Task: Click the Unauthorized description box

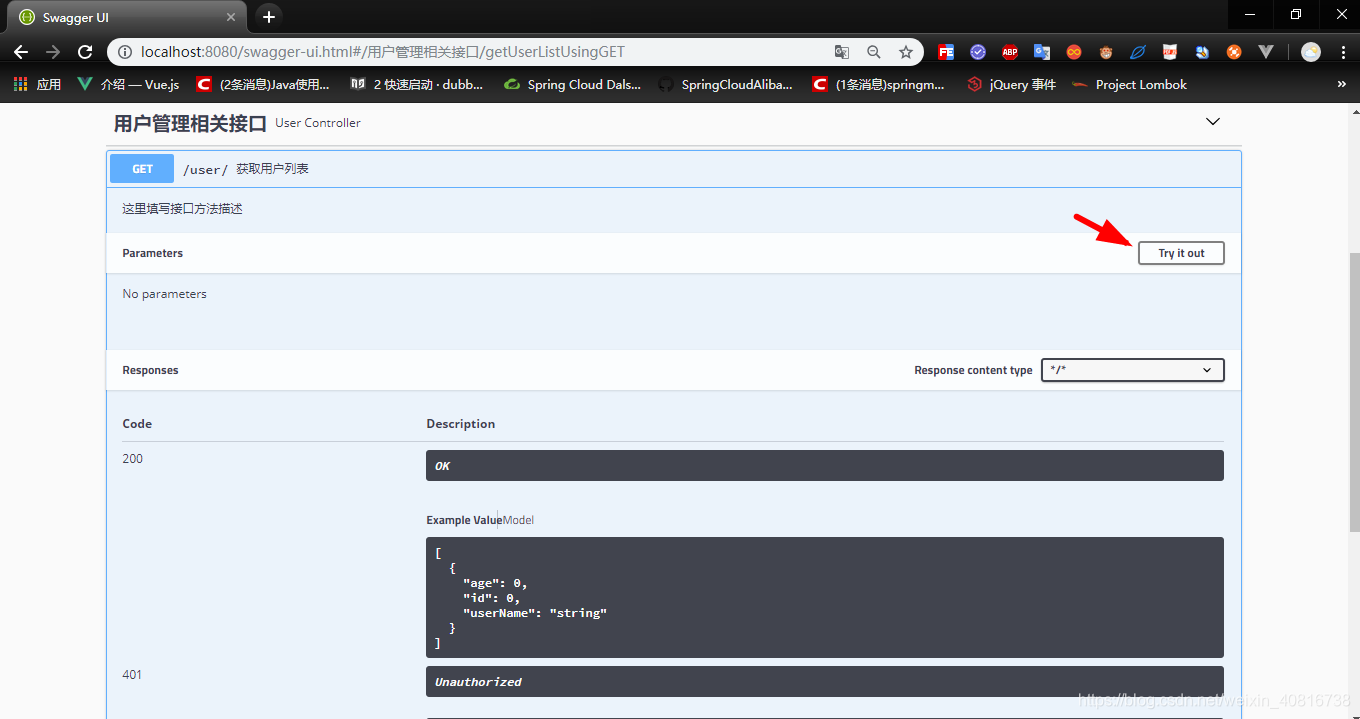Action: [825, 682]
